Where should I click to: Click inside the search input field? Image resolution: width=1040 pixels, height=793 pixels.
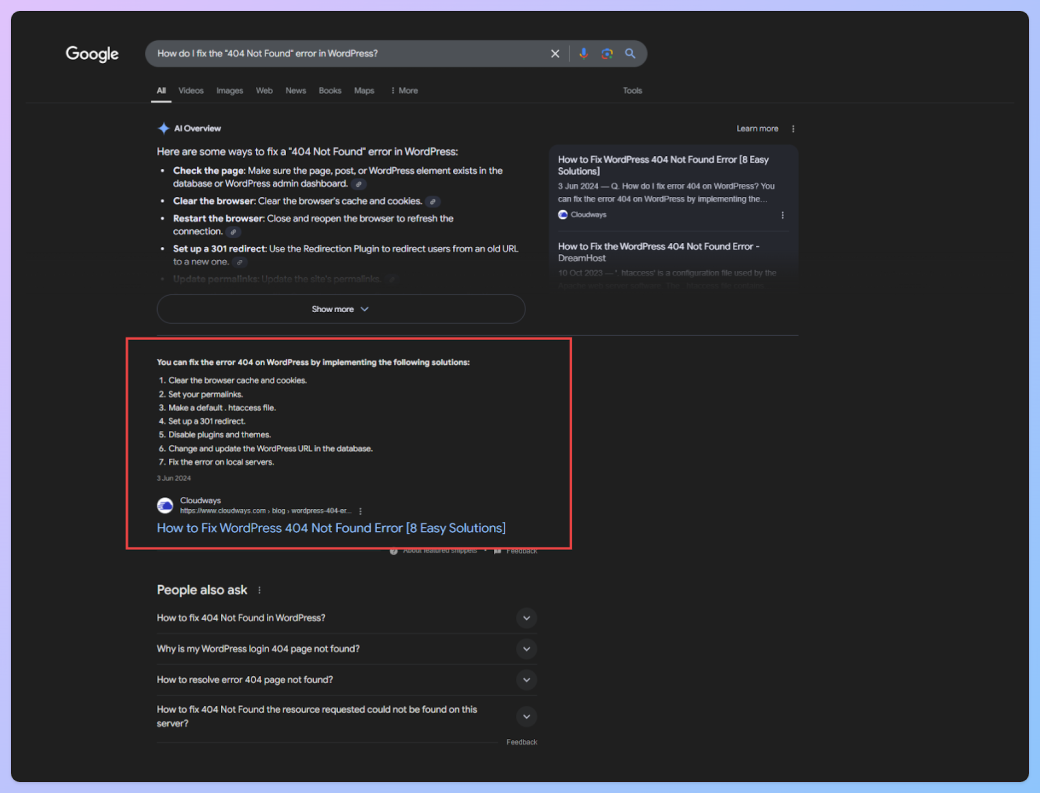point(330,53)
